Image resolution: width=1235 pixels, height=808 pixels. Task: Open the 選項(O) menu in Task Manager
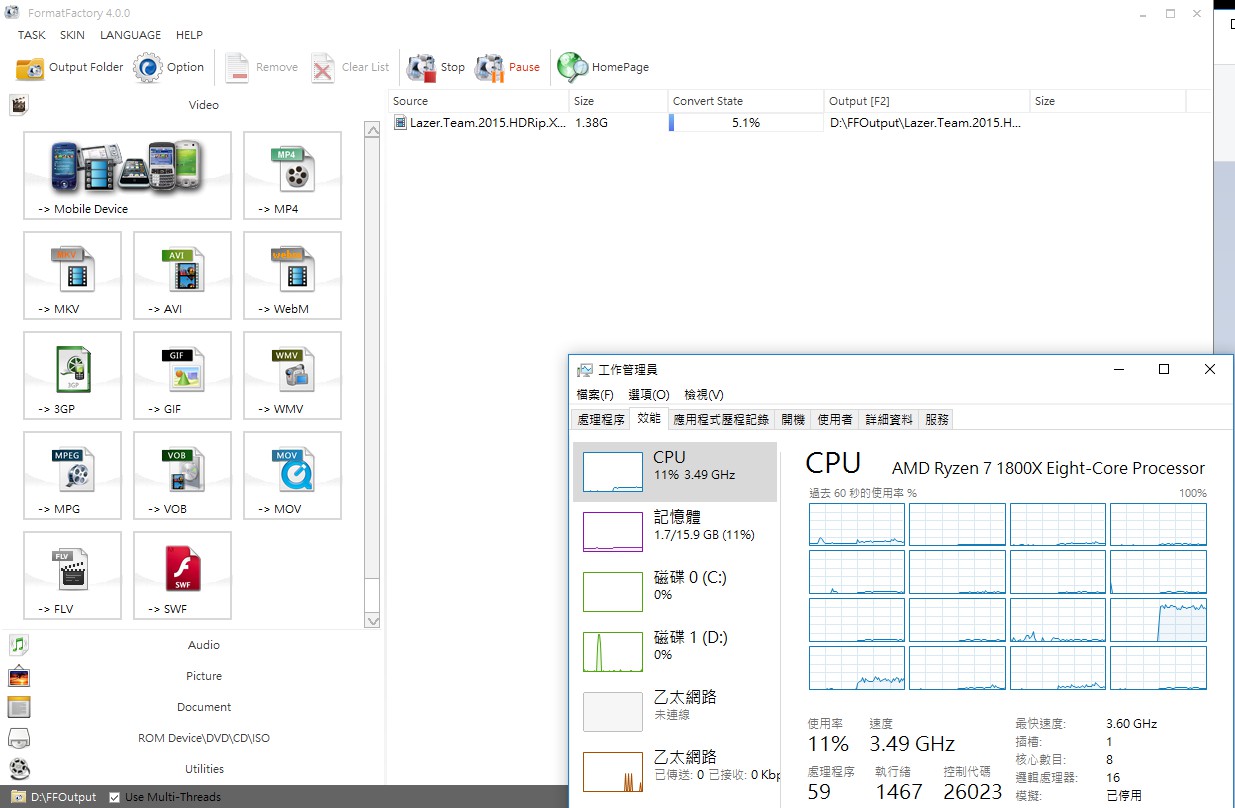click(x=649, y=395)
